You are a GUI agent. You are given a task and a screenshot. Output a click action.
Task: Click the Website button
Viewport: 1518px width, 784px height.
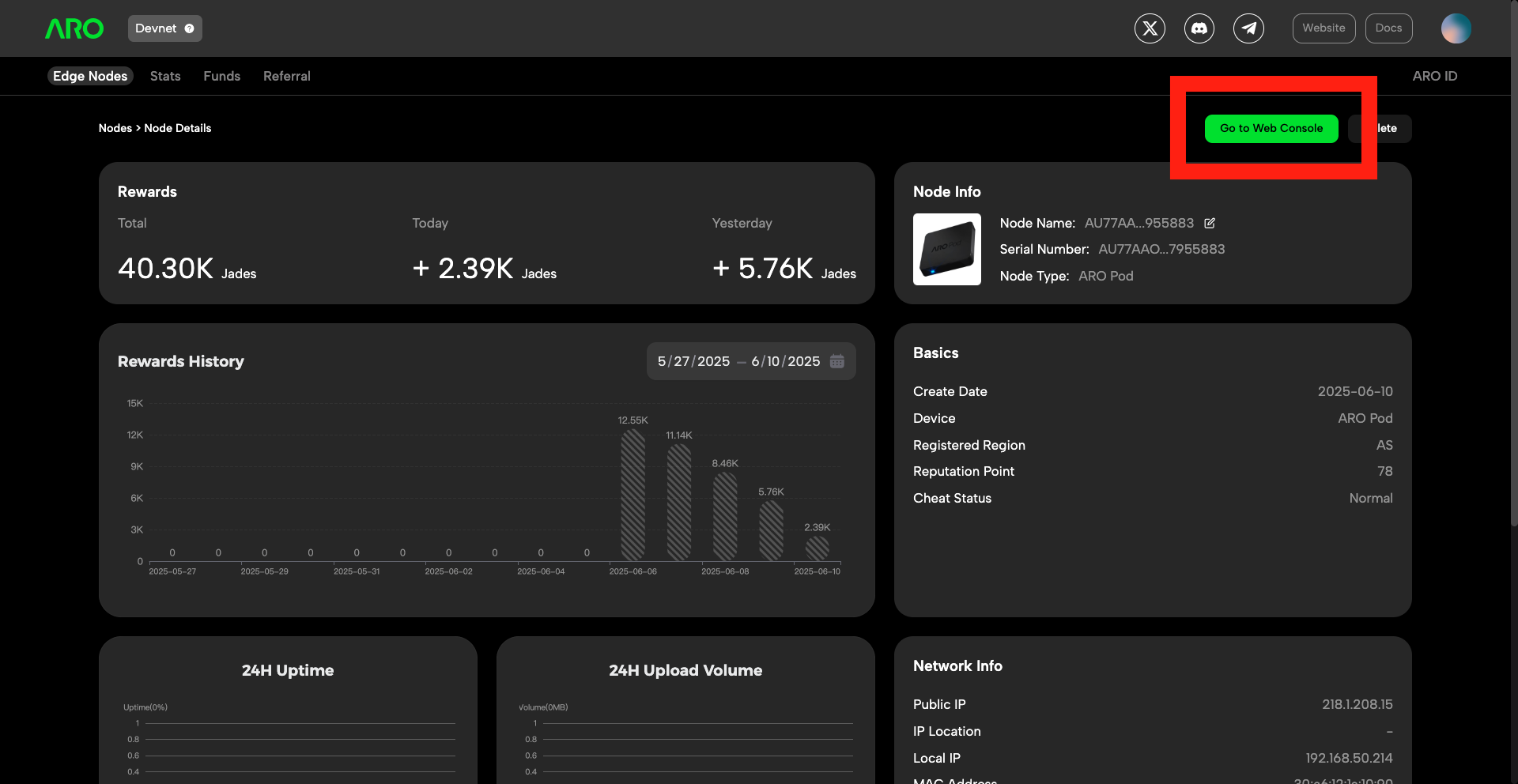tap(1324, 28)
